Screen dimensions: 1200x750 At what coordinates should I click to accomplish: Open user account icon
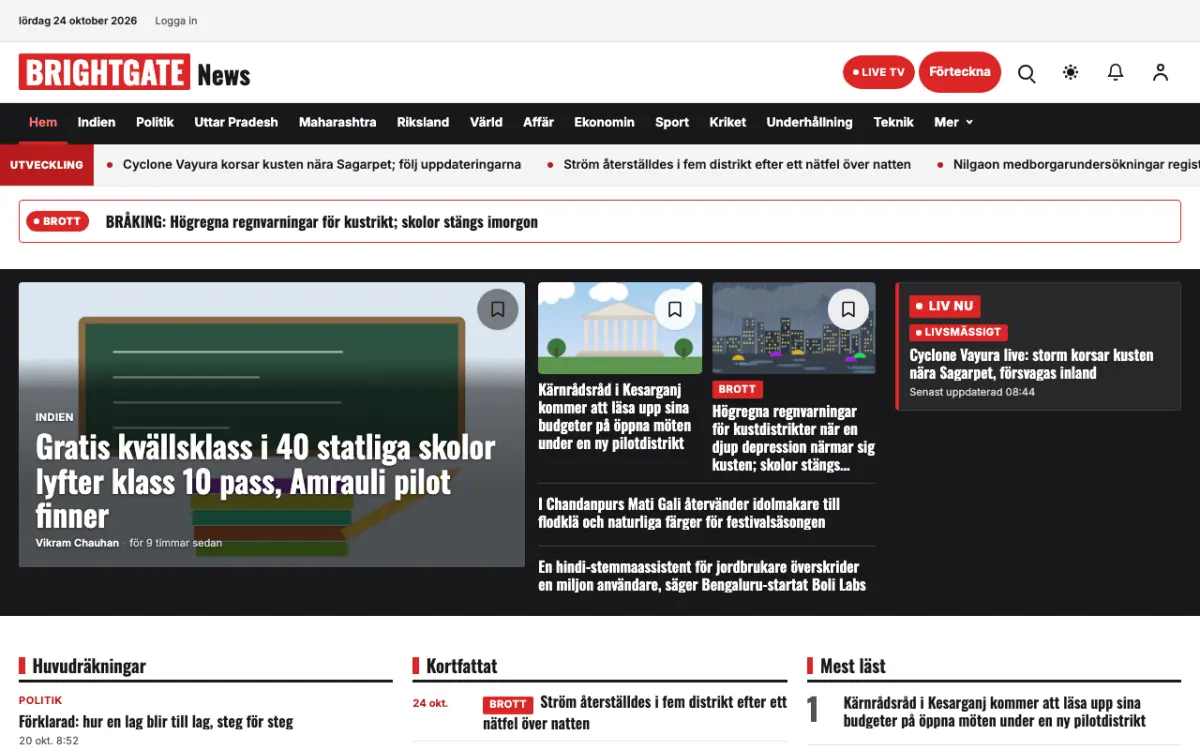1160,72
